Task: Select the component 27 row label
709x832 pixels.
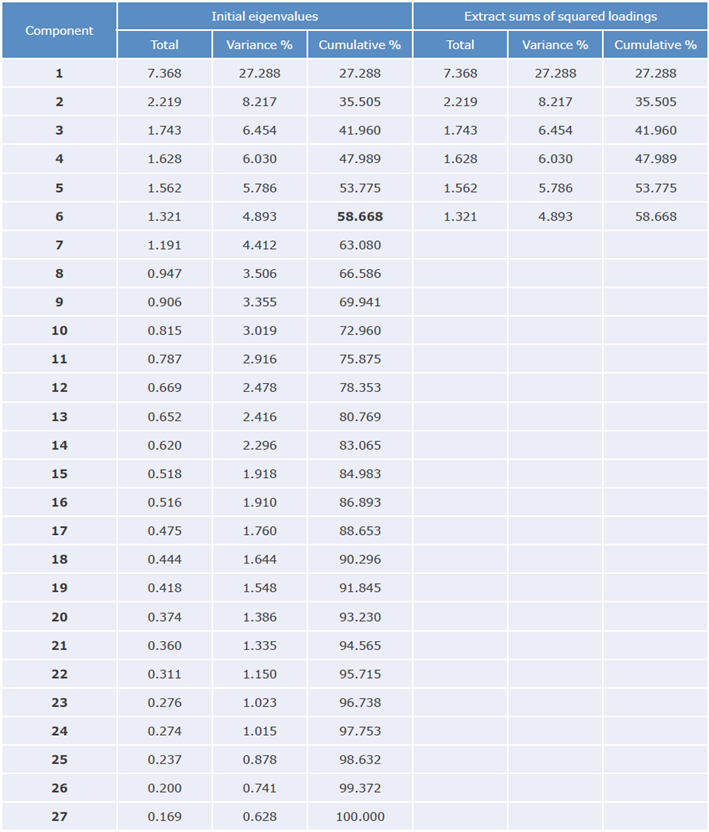Action: click(x=59, y=817)
